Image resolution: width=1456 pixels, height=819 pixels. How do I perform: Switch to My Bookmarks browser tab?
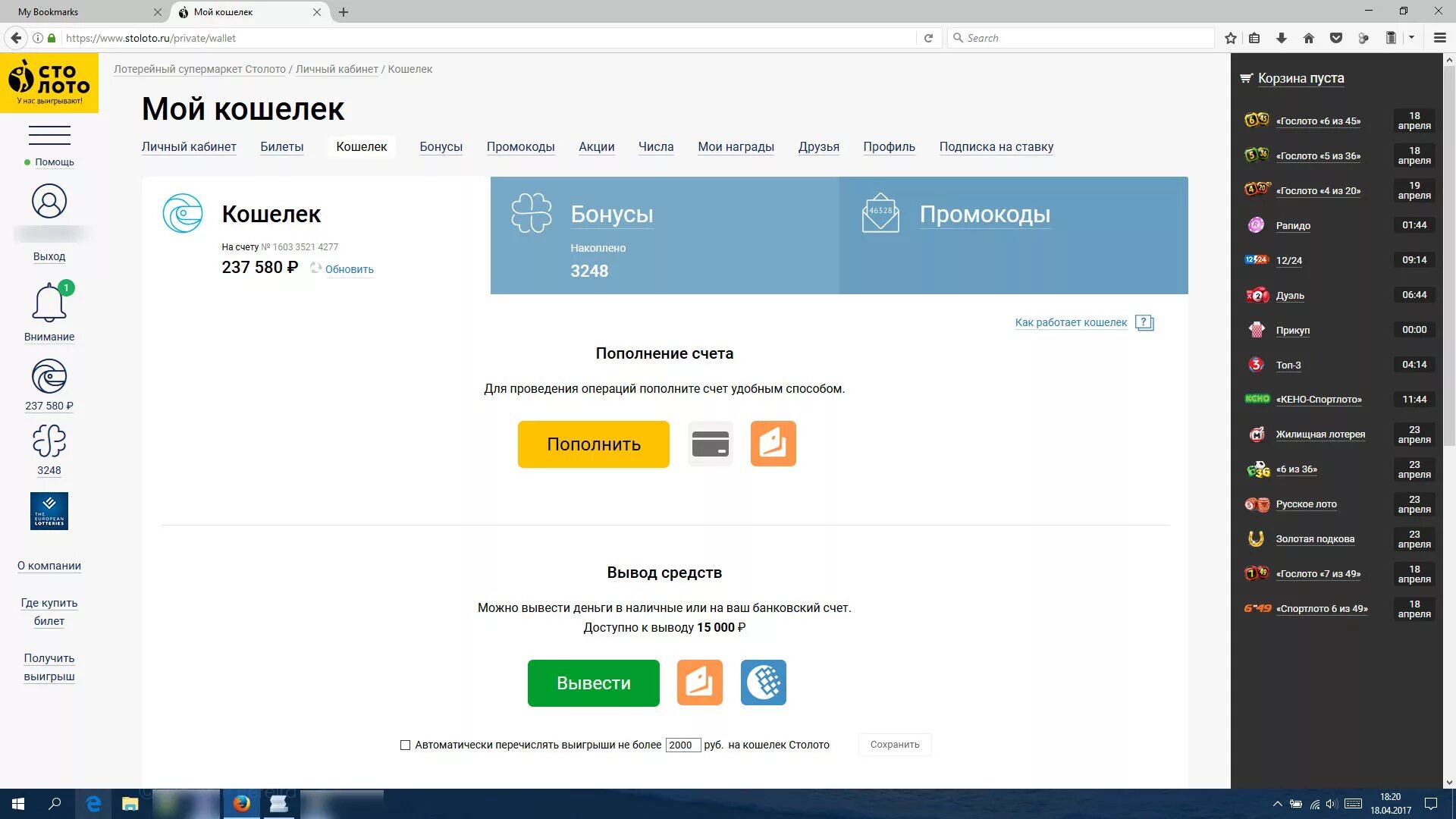coord(84,12)
